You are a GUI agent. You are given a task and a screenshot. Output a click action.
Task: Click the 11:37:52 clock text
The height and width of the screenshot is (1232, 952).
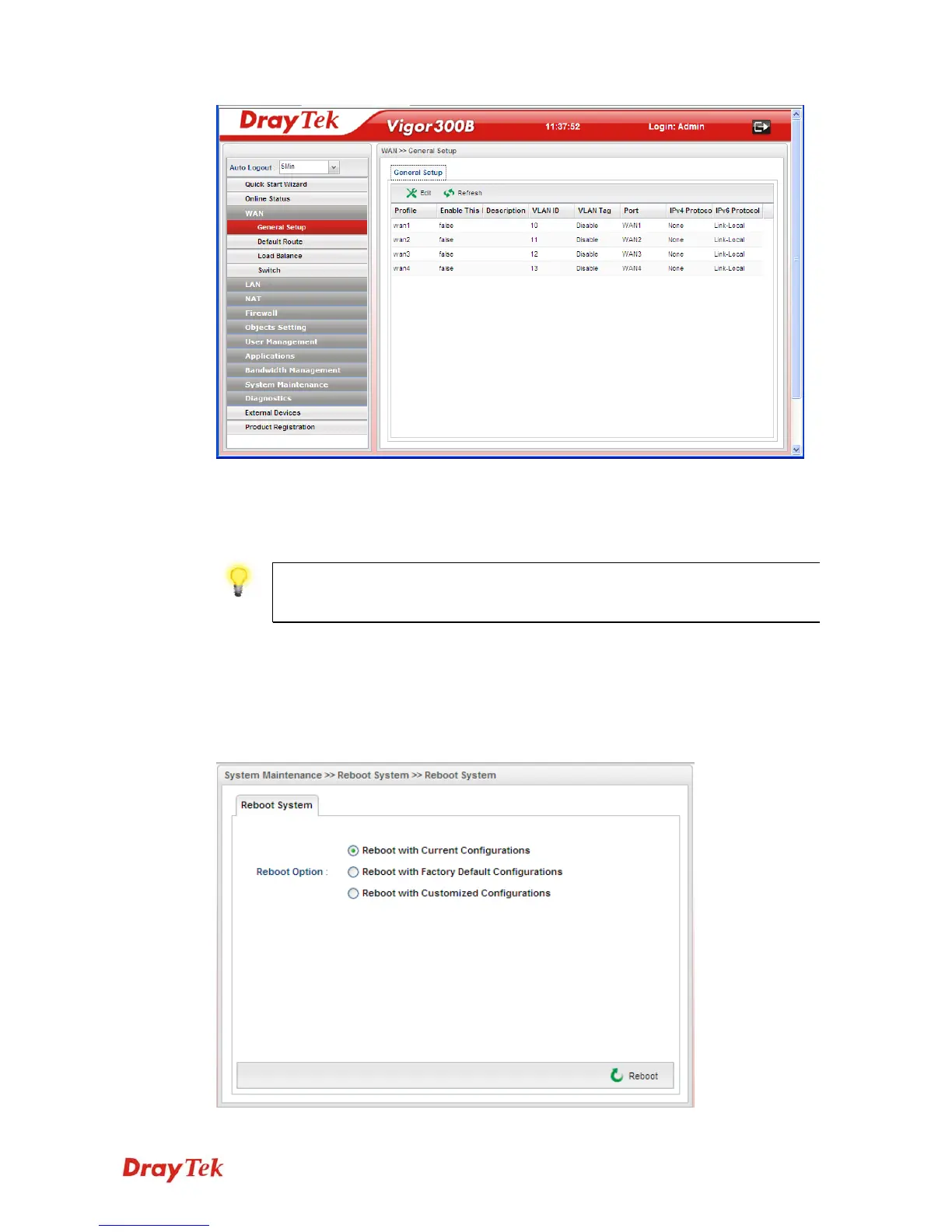(562, 127)
